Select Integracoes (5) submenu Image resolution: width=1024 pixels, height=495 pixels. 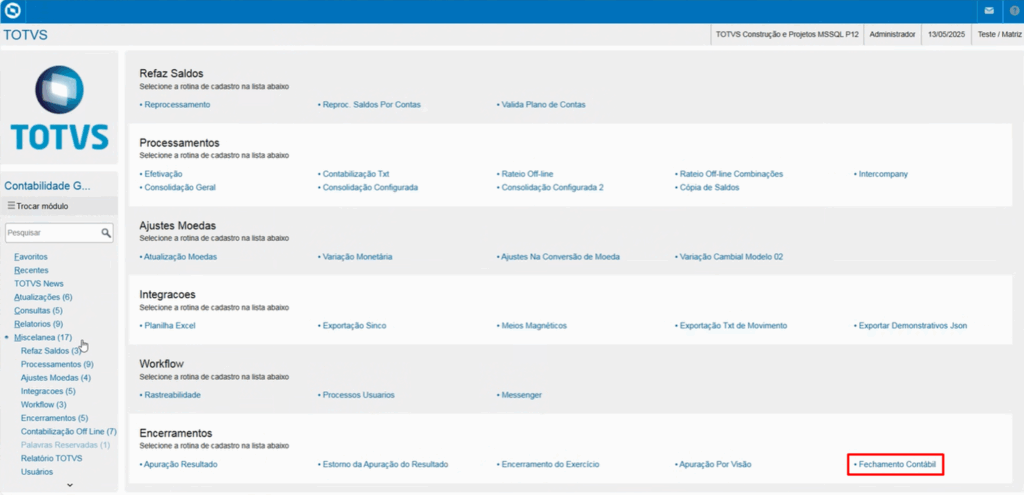(x=48, y=391)
